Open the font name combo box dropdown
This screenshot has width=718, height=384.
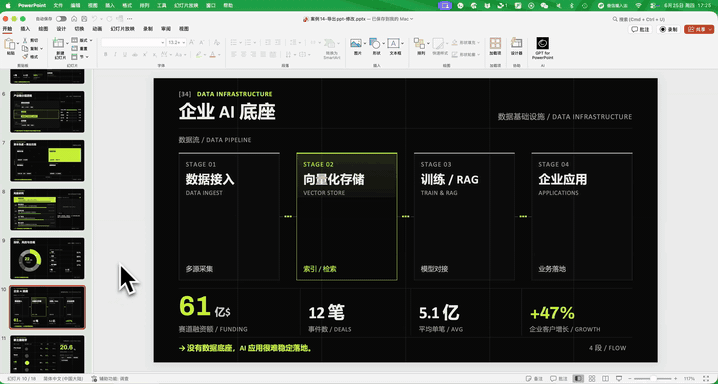click(x=163, y=42)
